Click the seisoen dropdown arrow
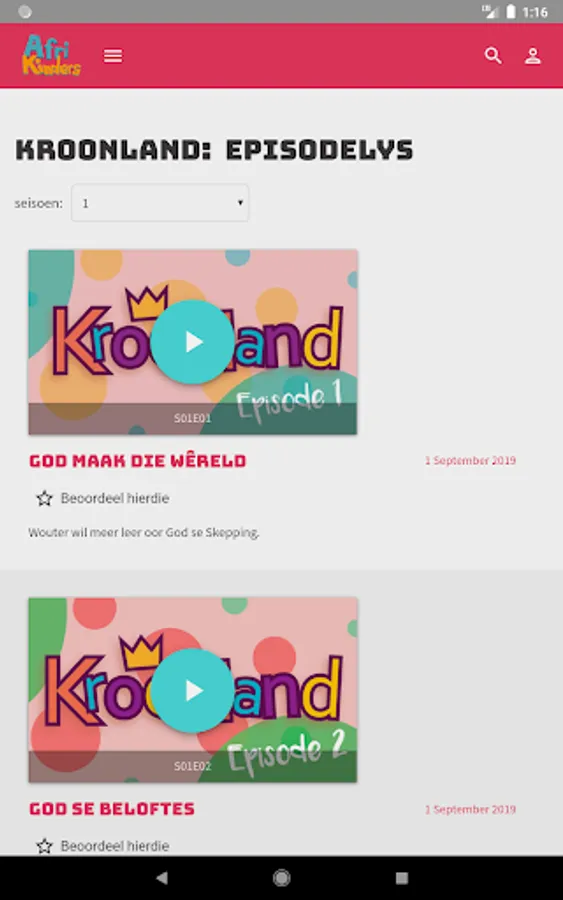 tap(240, 203)
